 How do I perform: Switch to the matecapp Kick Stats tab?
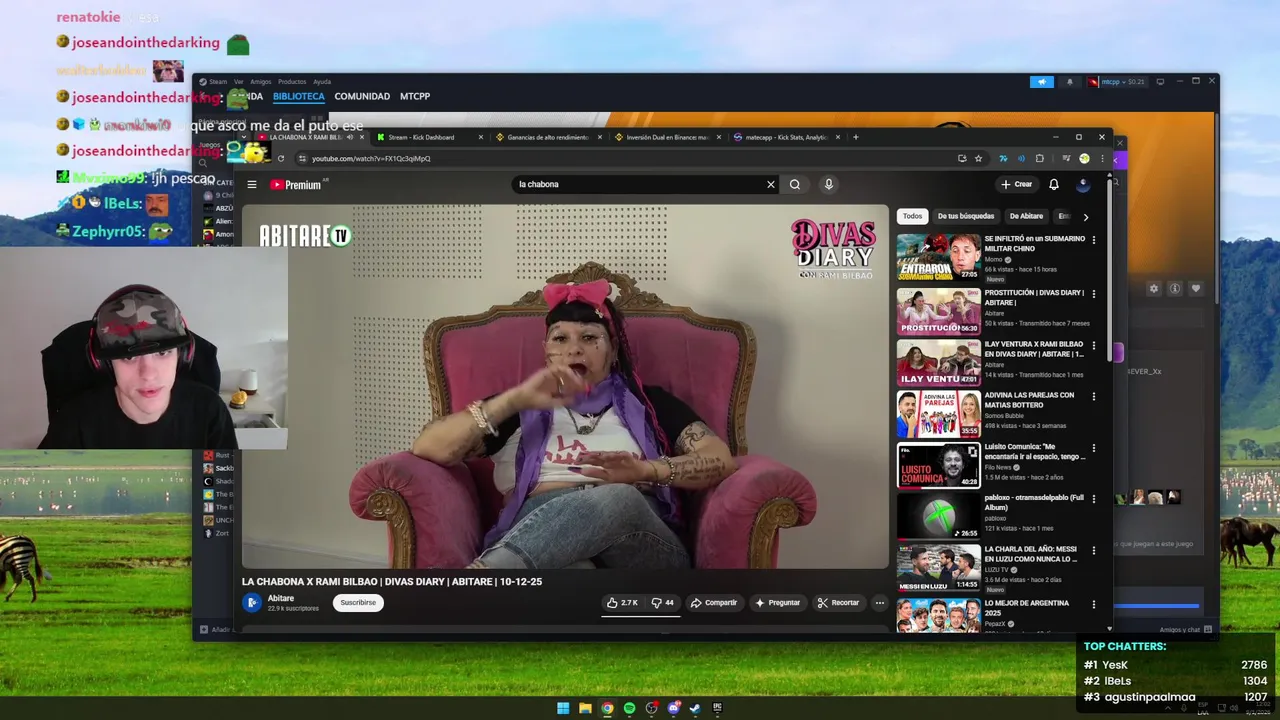[784, 137]
